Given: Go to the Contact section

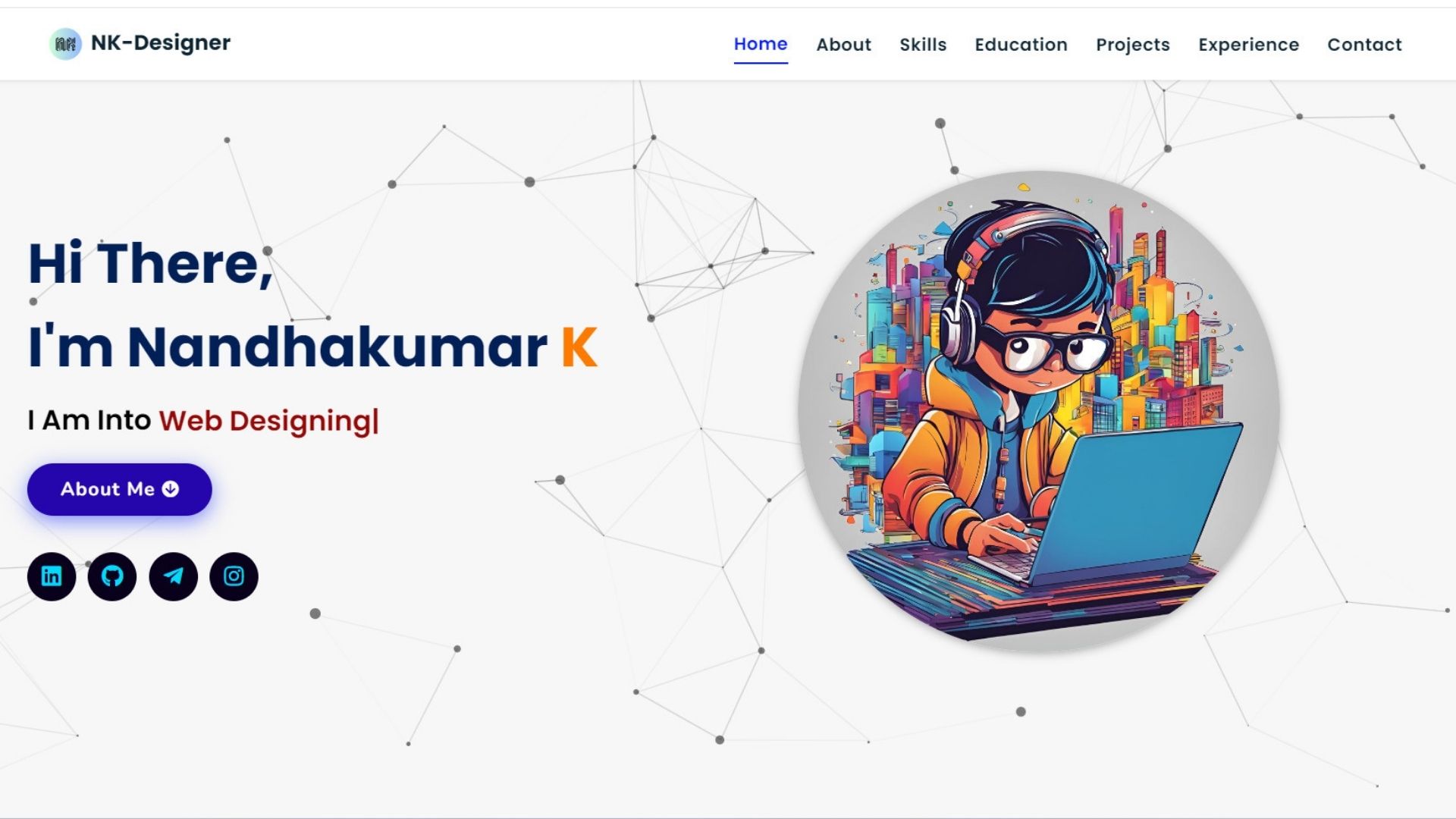Looking at the screenshot, I should pyautogui.click(x=1364, y=45).
